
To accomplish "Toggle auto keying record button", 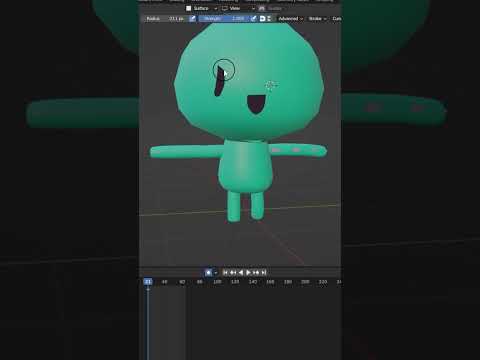I will click(x=208, y=273).
